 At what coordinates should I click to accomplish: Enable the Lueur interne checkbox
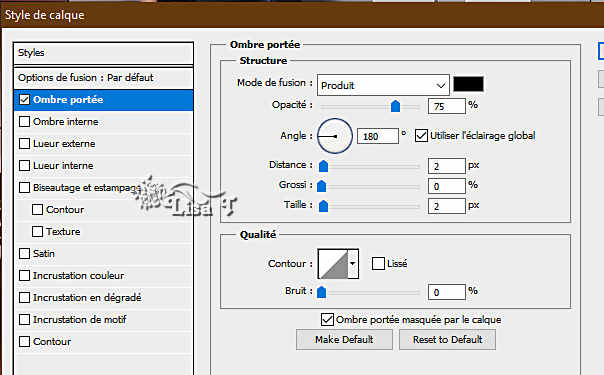tap(24, 166)
